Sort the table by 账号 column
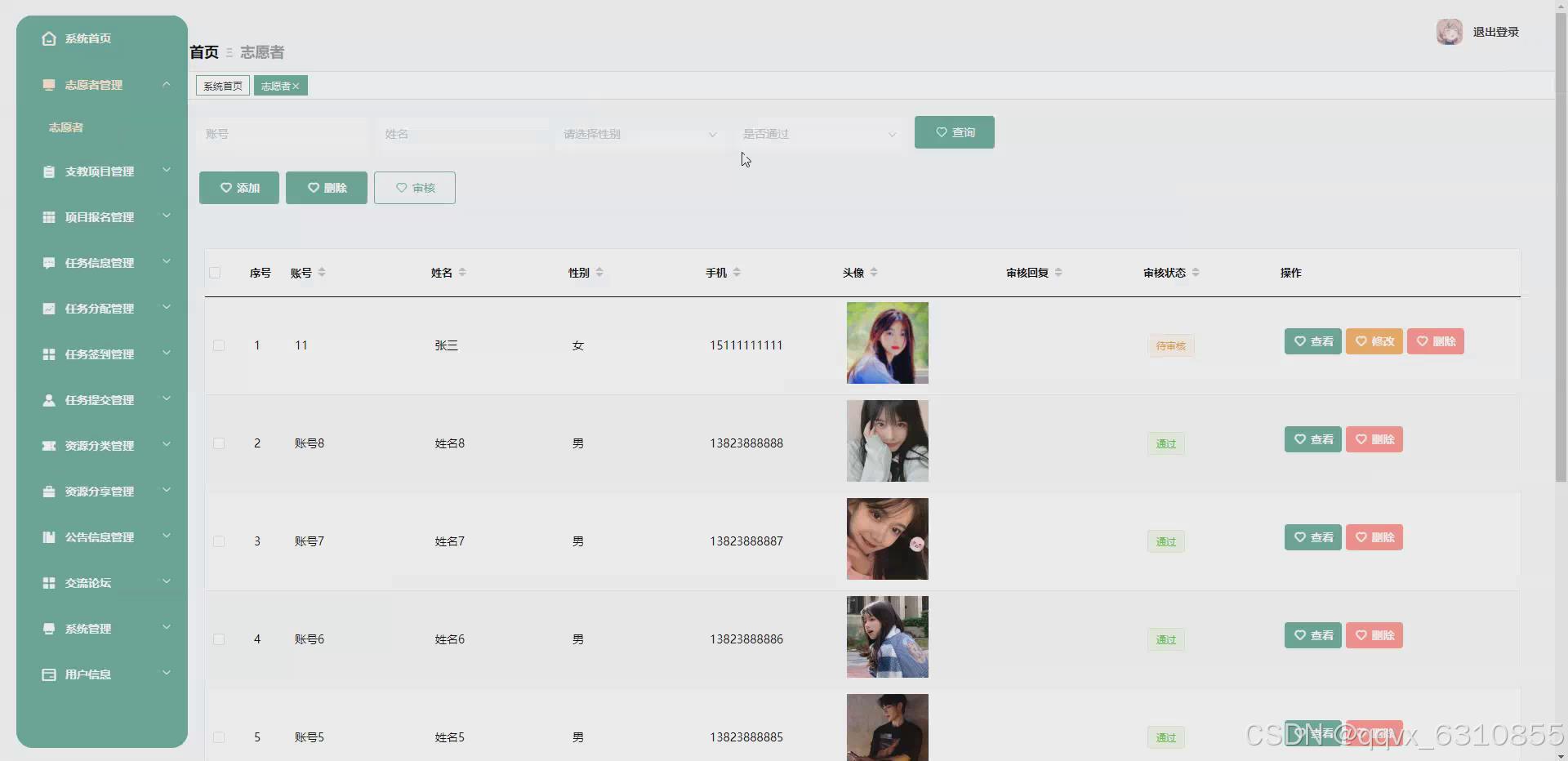 coord(322,273)
